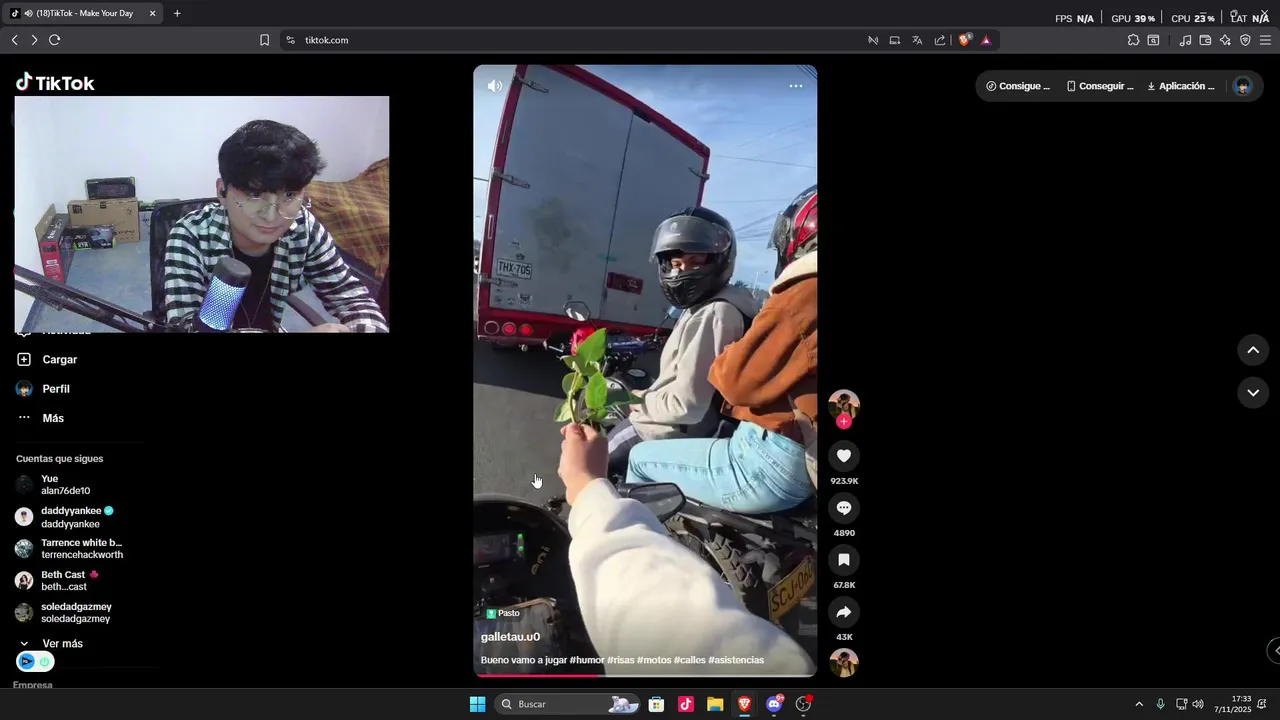The height and width of the screenshot is (720, 1280).
Task: Open the soledadgazmey account
Action: tap(64, 613)
